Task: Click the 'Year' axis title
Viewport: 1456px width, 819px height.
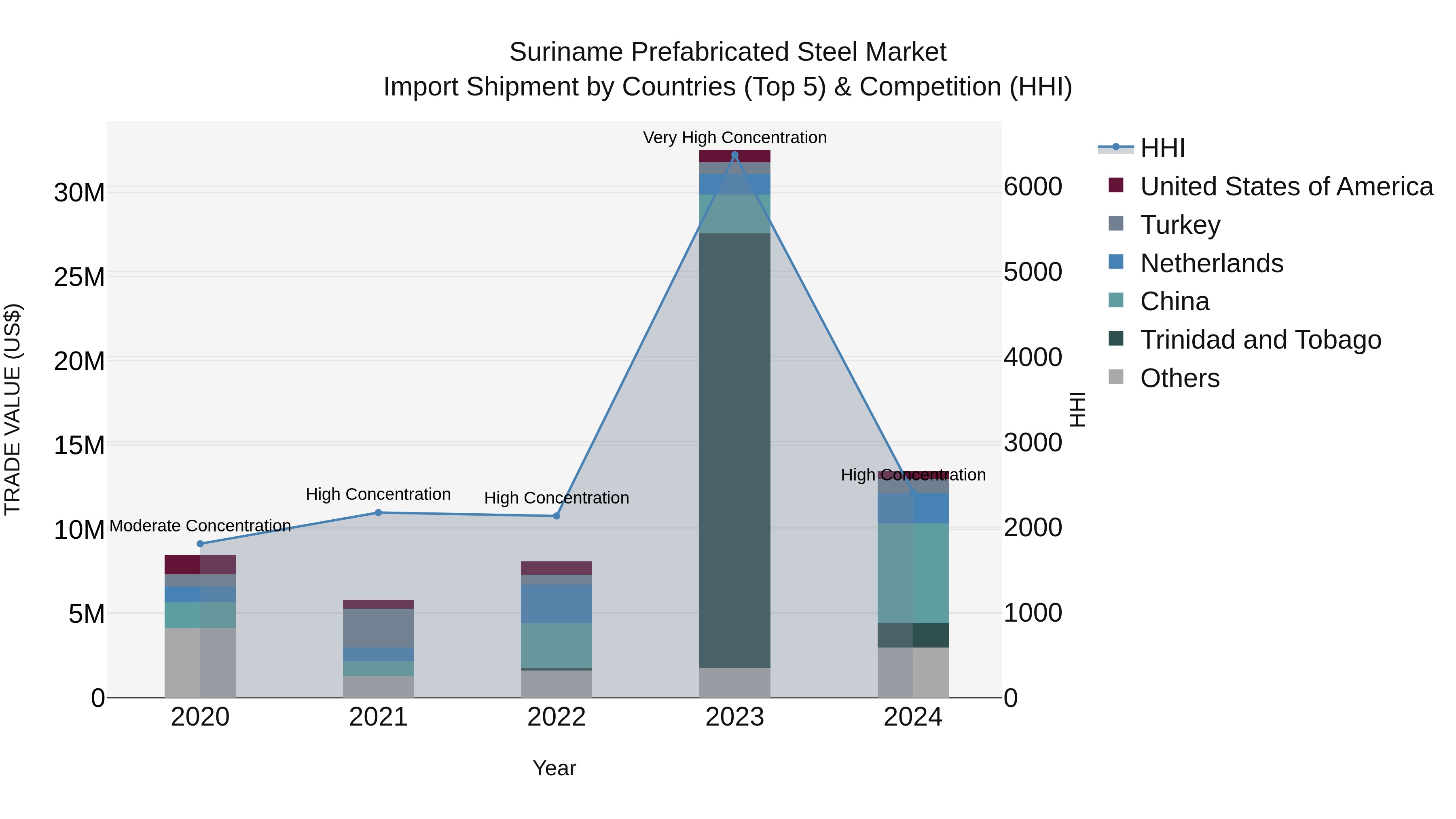Action: [554, 768]
